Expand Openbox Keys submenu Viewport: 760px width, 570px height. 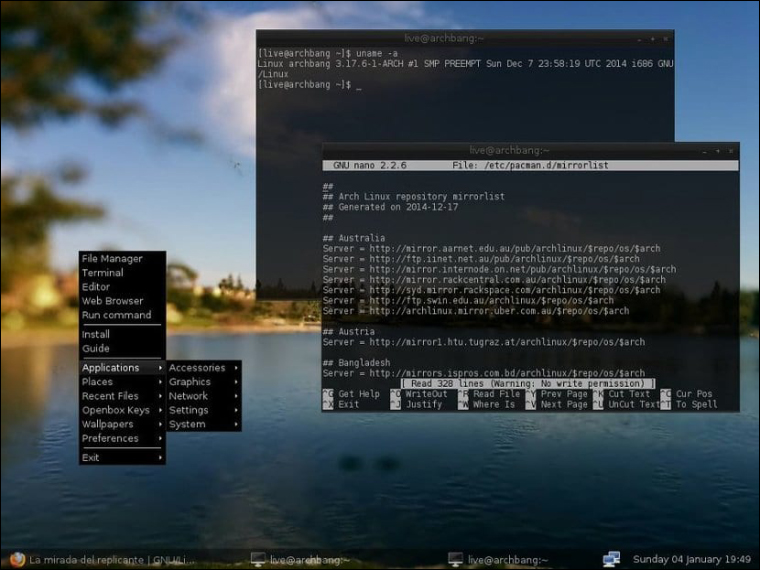[x=122, y=410]
